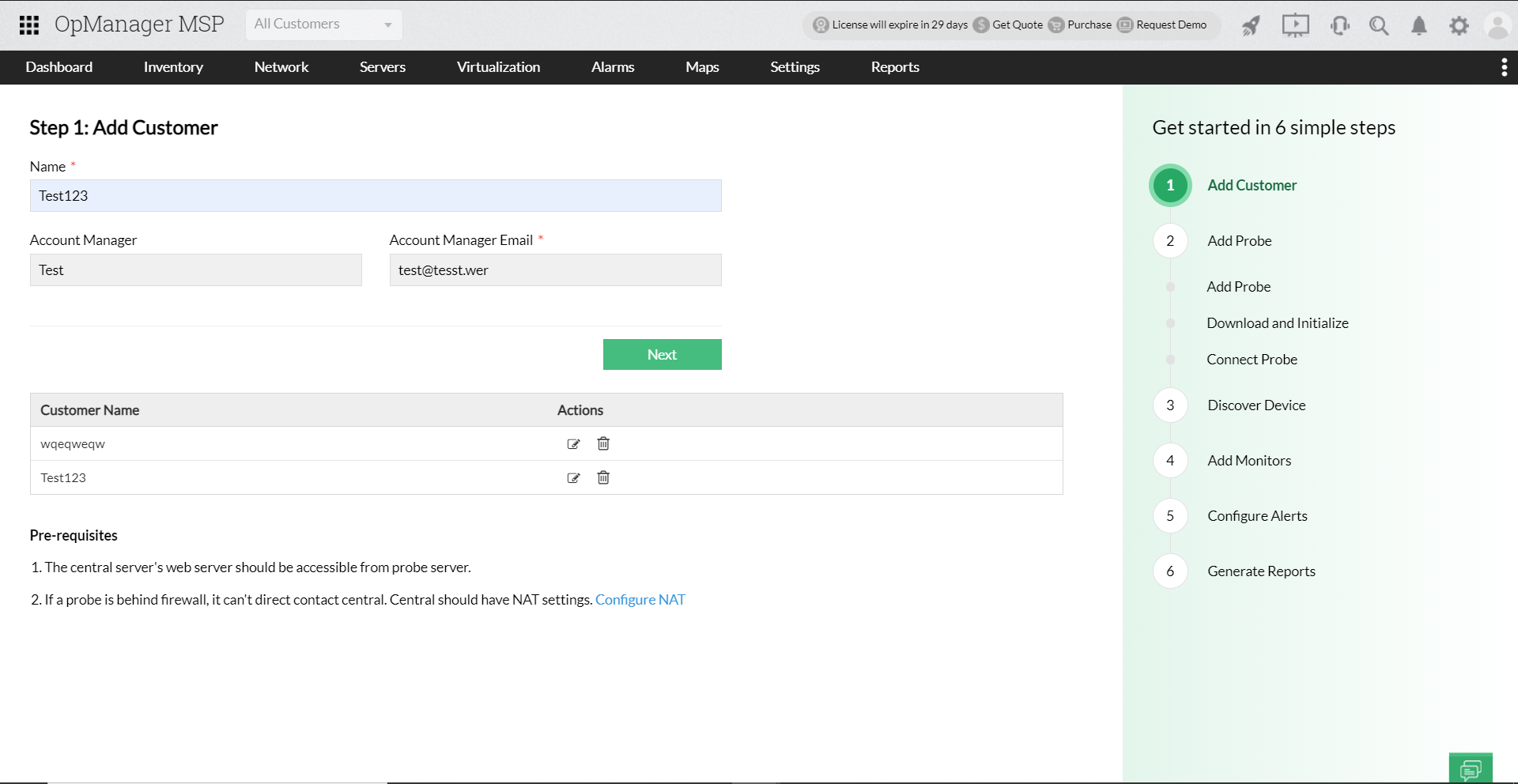Select step 3 Discover Device
Viewport: 1518px width, 784px height.
(x=1256, y=405)
